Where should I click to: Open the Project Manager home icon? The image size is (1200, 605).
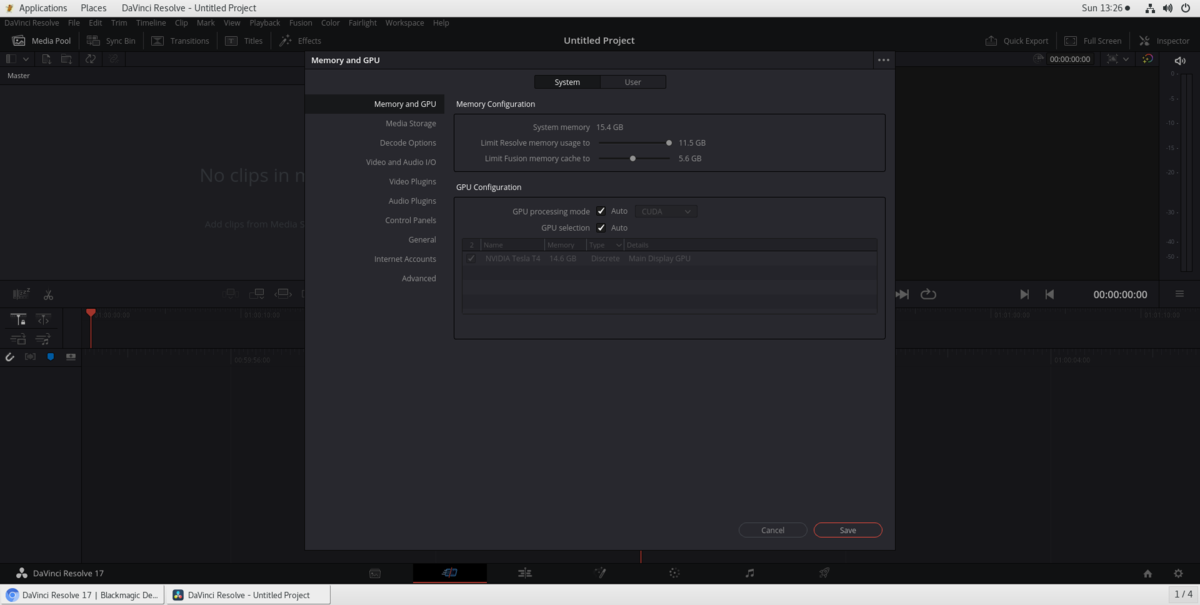tap(1148, 574)
